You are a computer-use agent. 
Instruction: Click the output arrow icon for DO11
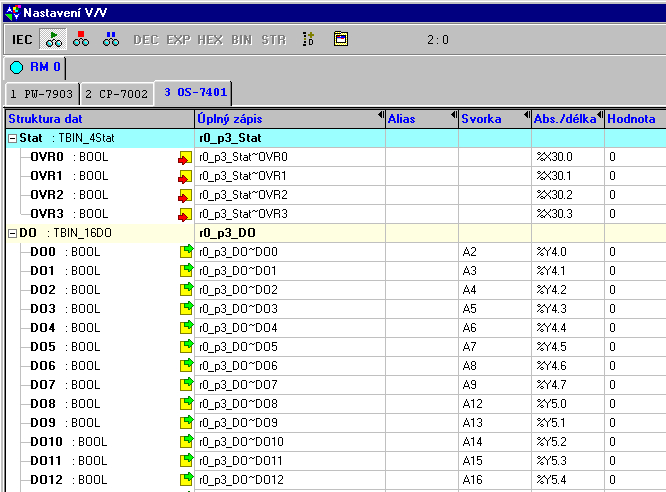[186, 460]
